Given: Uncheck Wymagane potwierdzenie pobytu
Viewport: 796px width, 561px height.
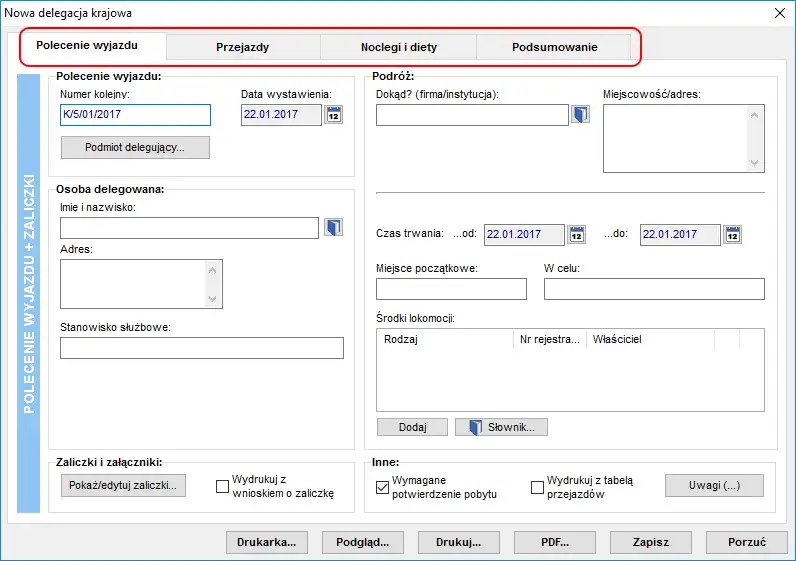Looking at the screenshot, I should [382, 487].
